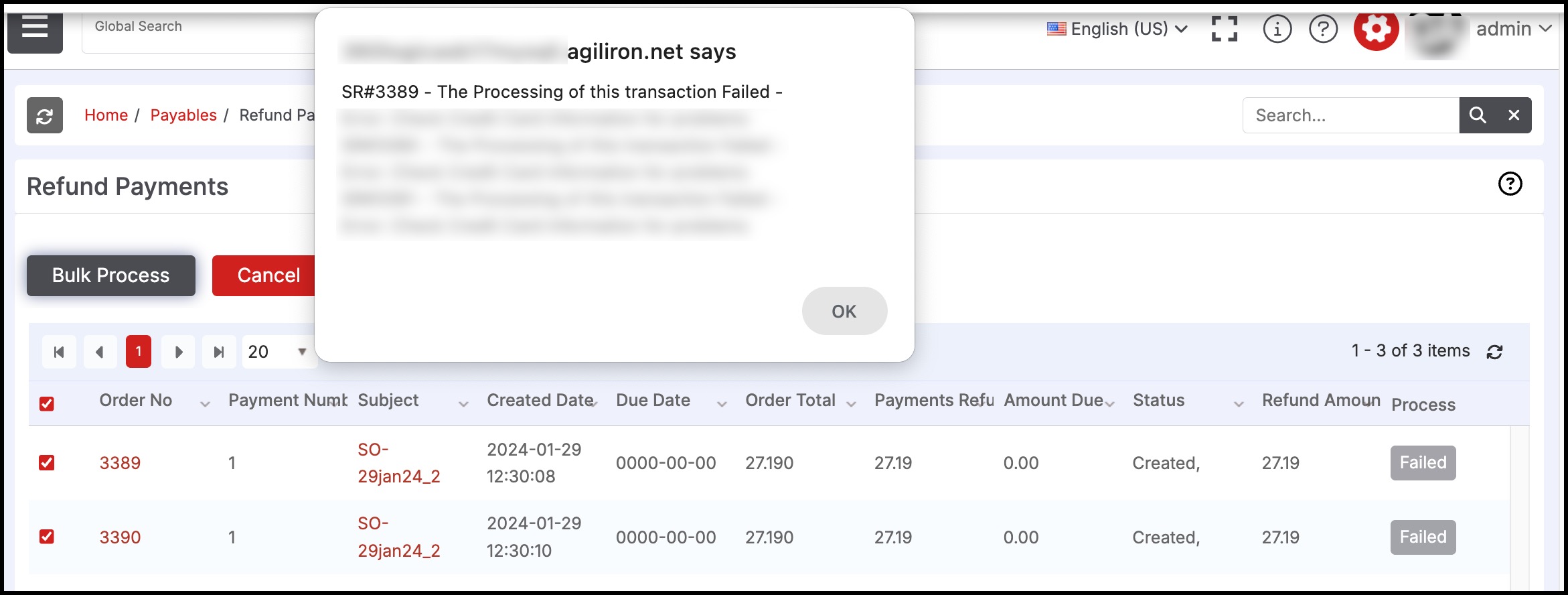Image resolution: width=1568 pixels, height=595 pixels.
Task: Click the admin profile avatar
Action: (x=1437, y=35)
